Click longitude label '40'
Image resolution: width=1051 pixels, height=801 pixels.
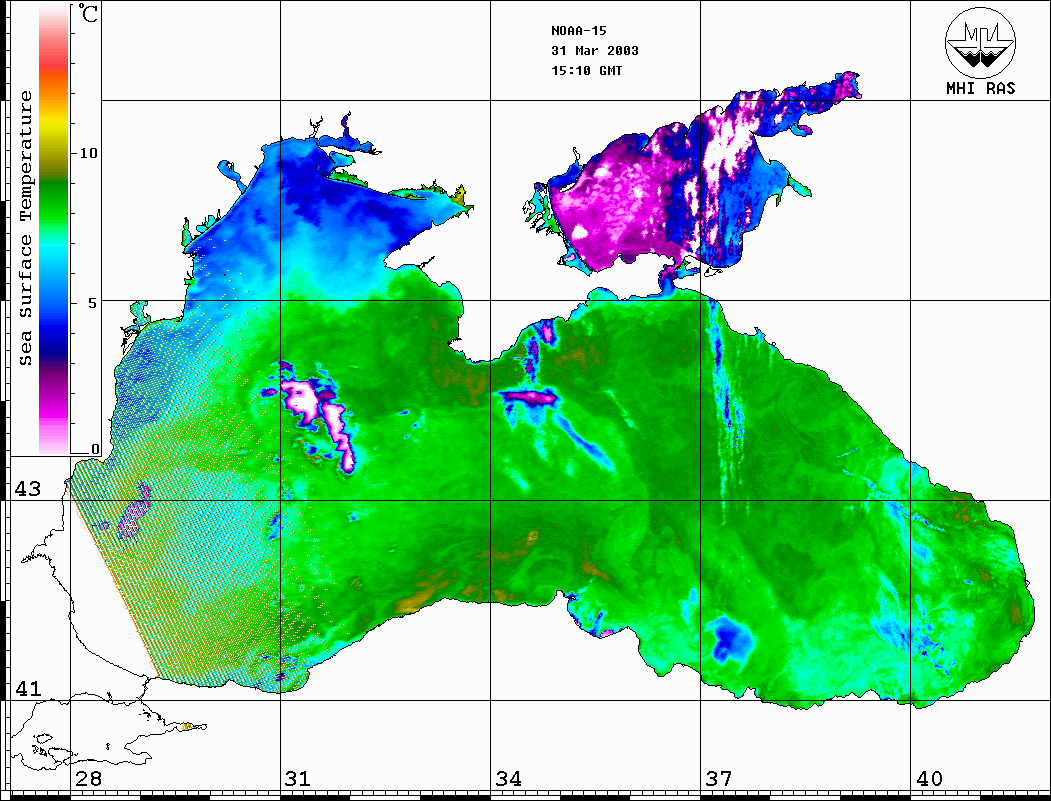pyautogui.click(x=929, y=779)
